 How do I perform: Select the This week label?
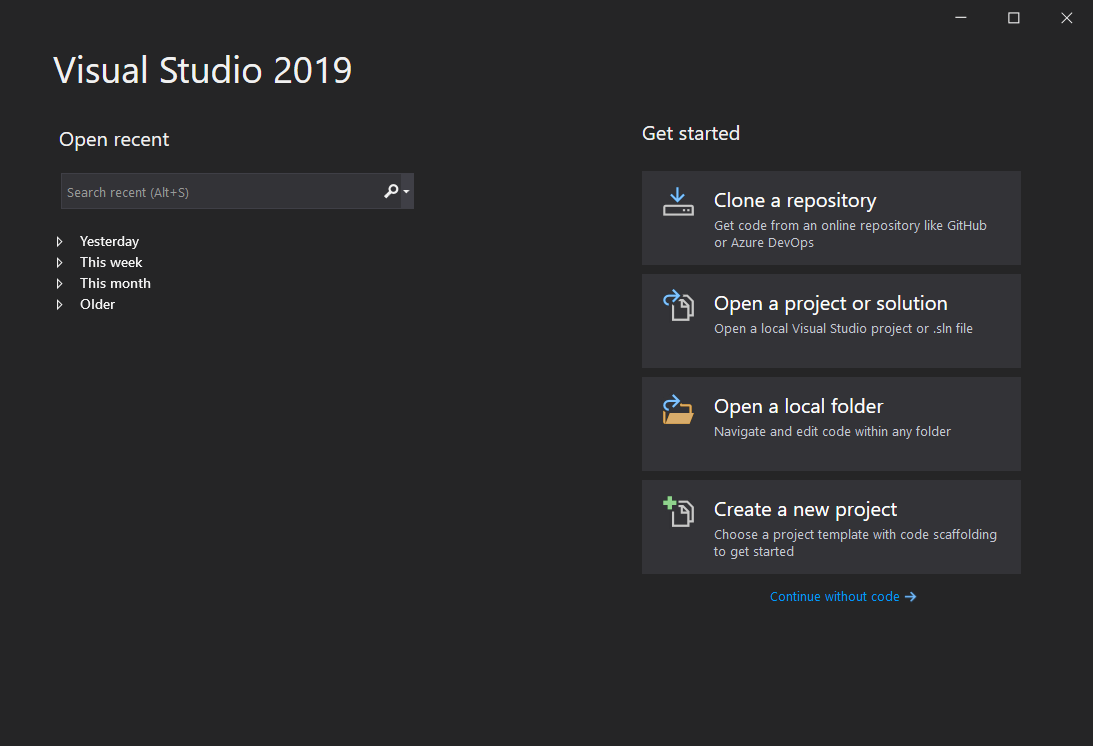111,262
